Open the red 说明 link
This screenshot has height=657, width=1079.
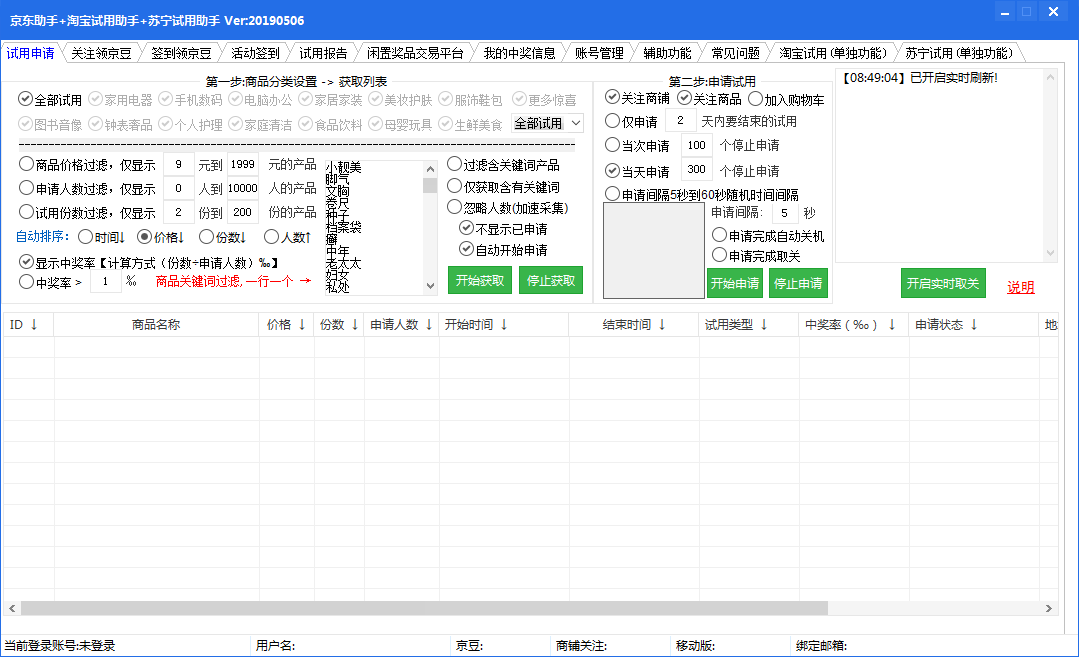[1021, 287]
